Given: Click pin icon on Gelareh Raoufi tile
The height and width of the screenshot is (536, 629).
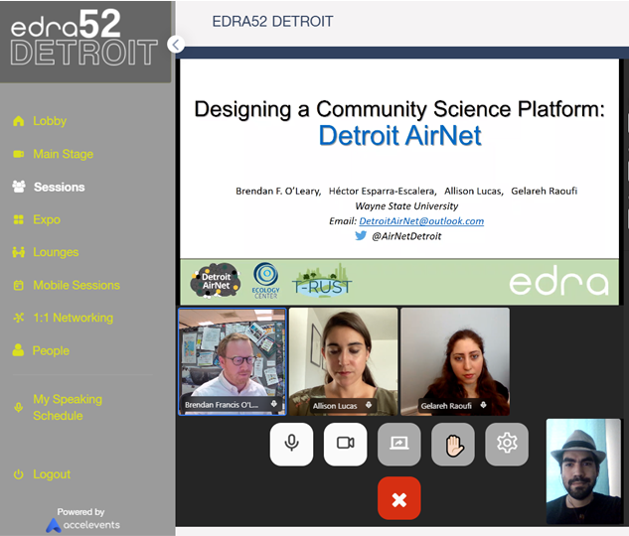Looking at the screenshot, I should click(483, 405).
